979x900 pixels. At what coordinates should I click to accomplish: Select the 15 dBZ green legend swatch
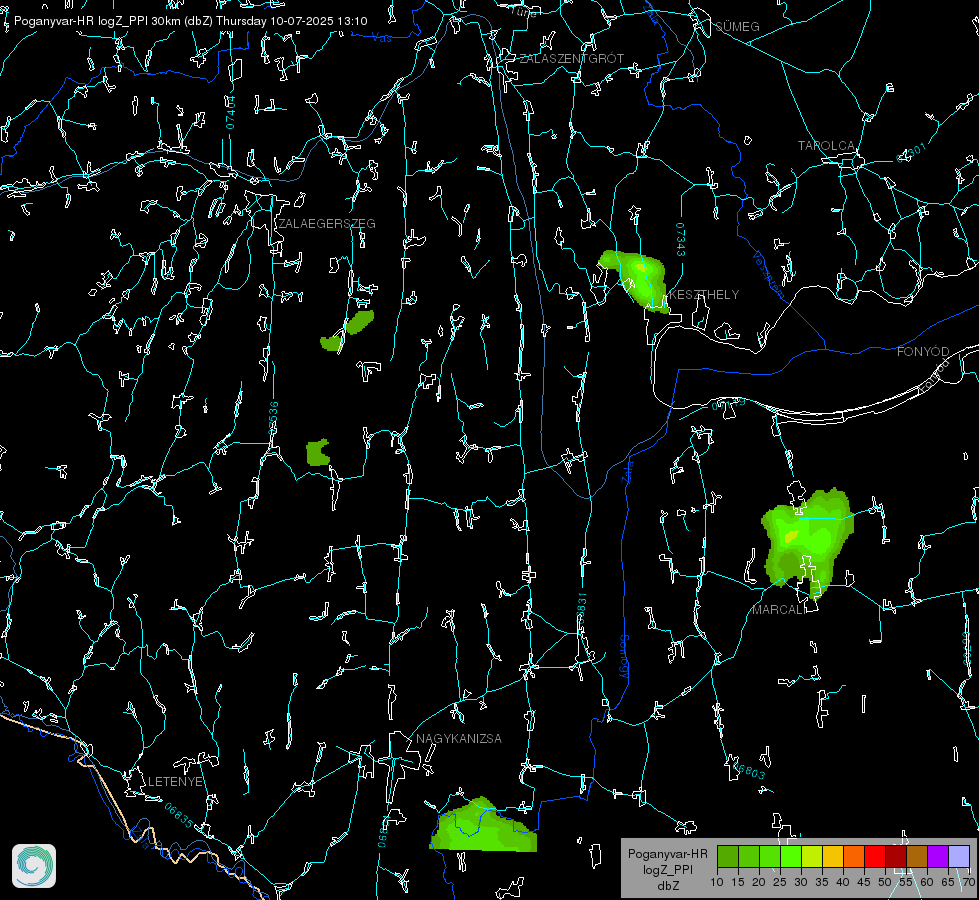(749, 856)
